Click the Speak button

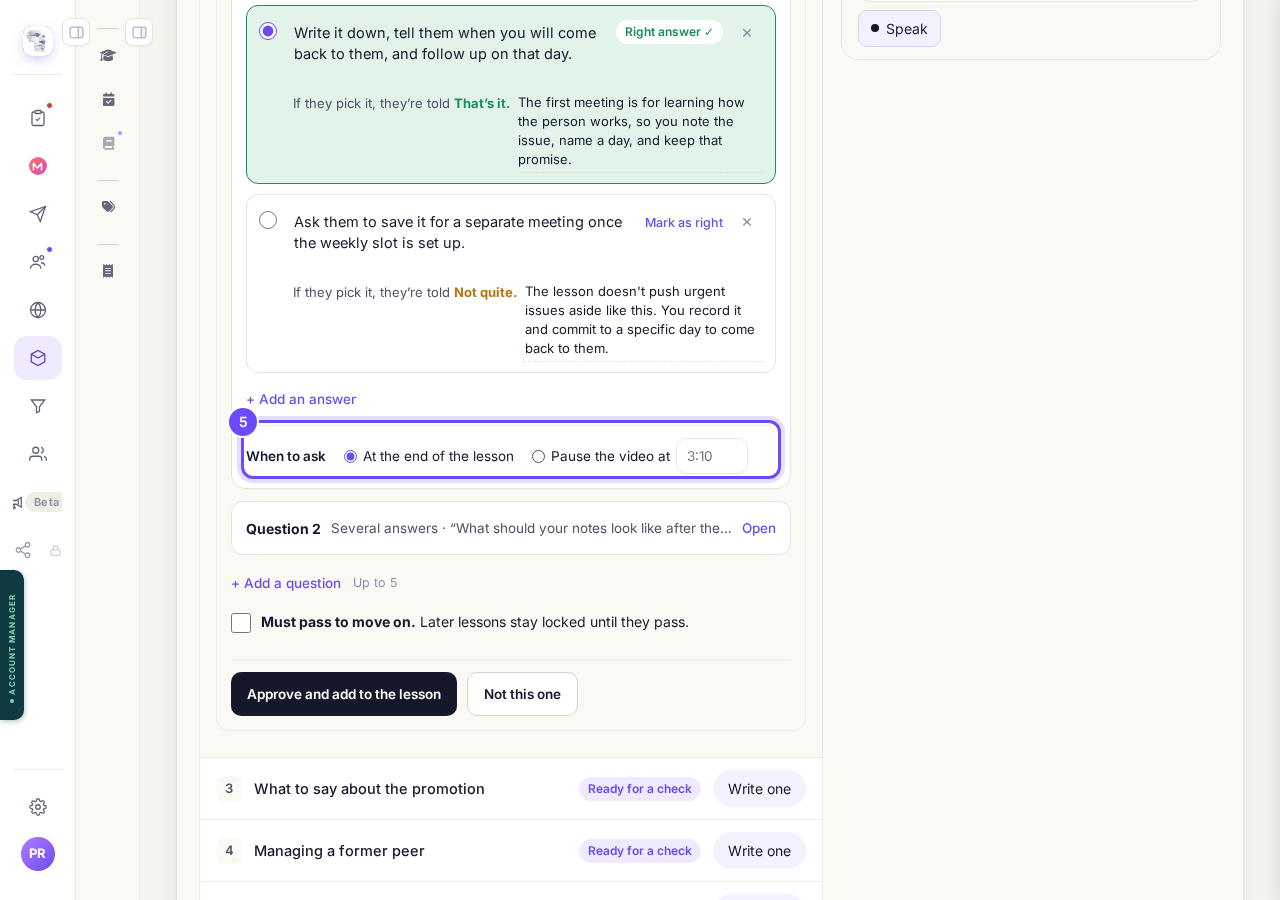click(x=899, y=29)
